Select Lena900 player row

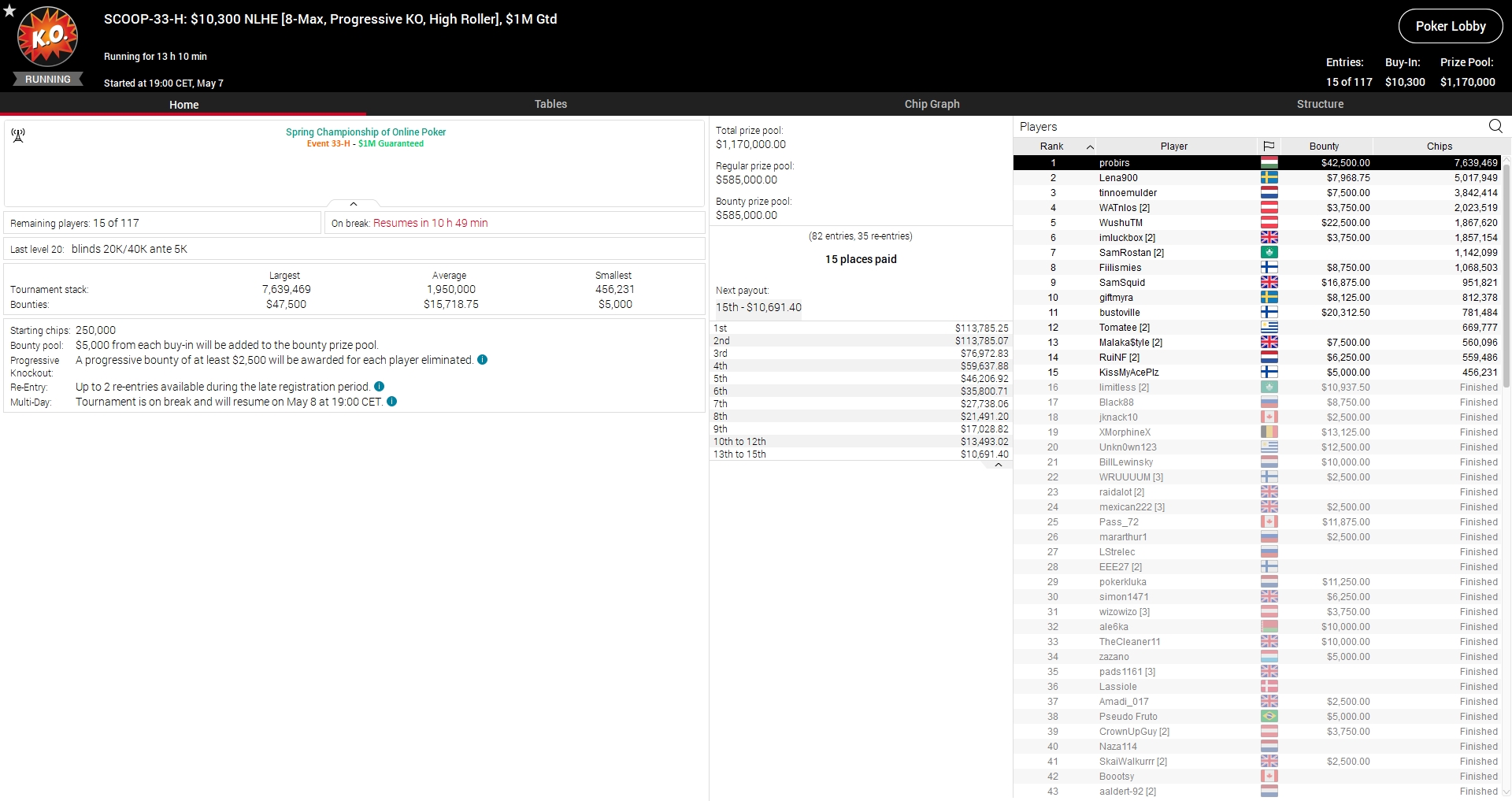1258,178
